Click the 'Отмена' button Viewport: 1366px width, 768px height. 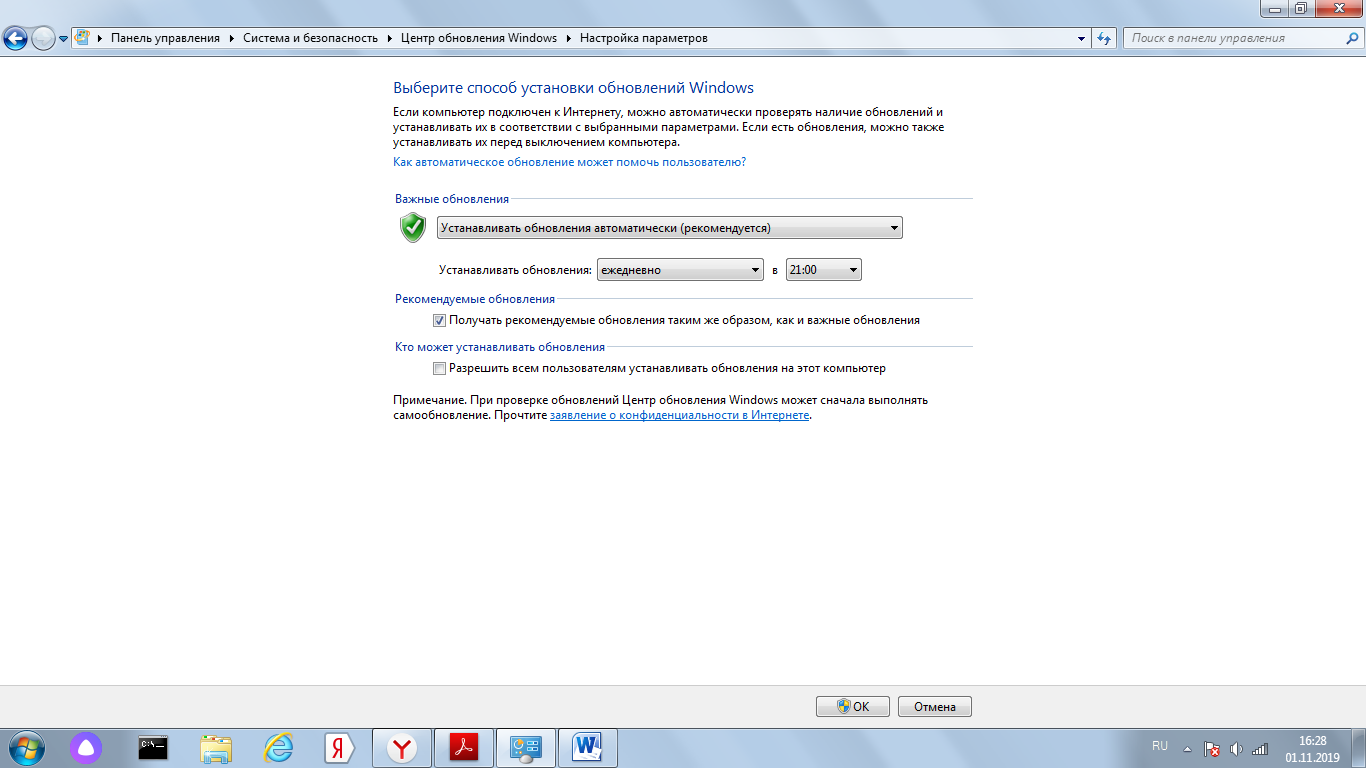935,706
